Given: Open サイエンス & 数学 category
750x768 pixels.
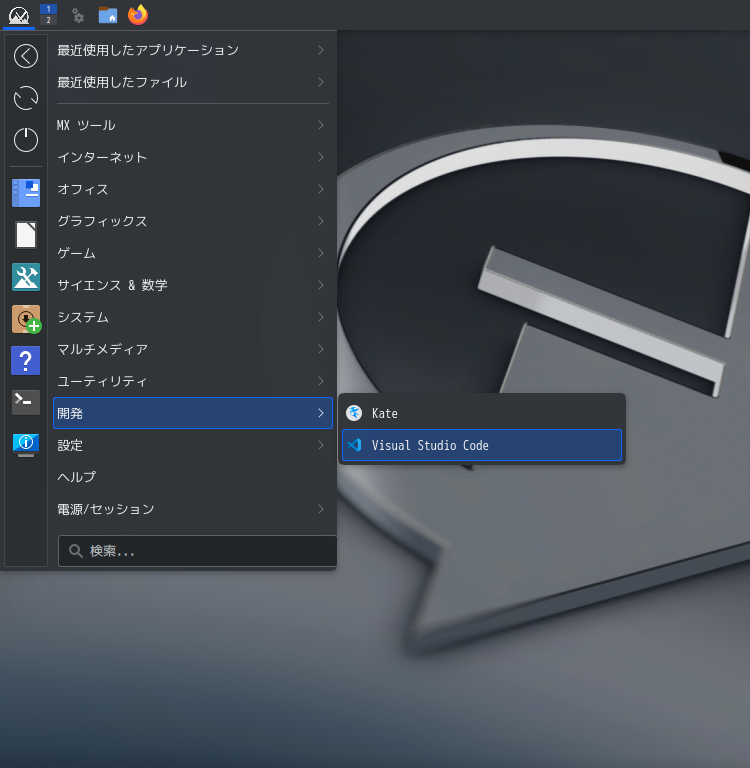Looking at the screenshot, I should 193,285.
